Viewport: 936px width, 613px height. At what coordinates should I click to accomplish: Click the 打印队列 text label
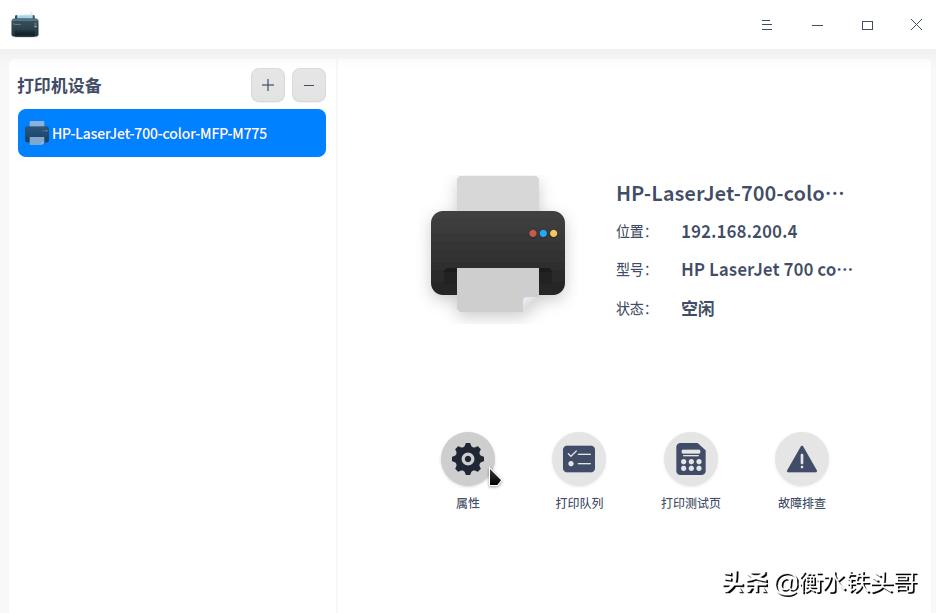[x=579, y=503]
